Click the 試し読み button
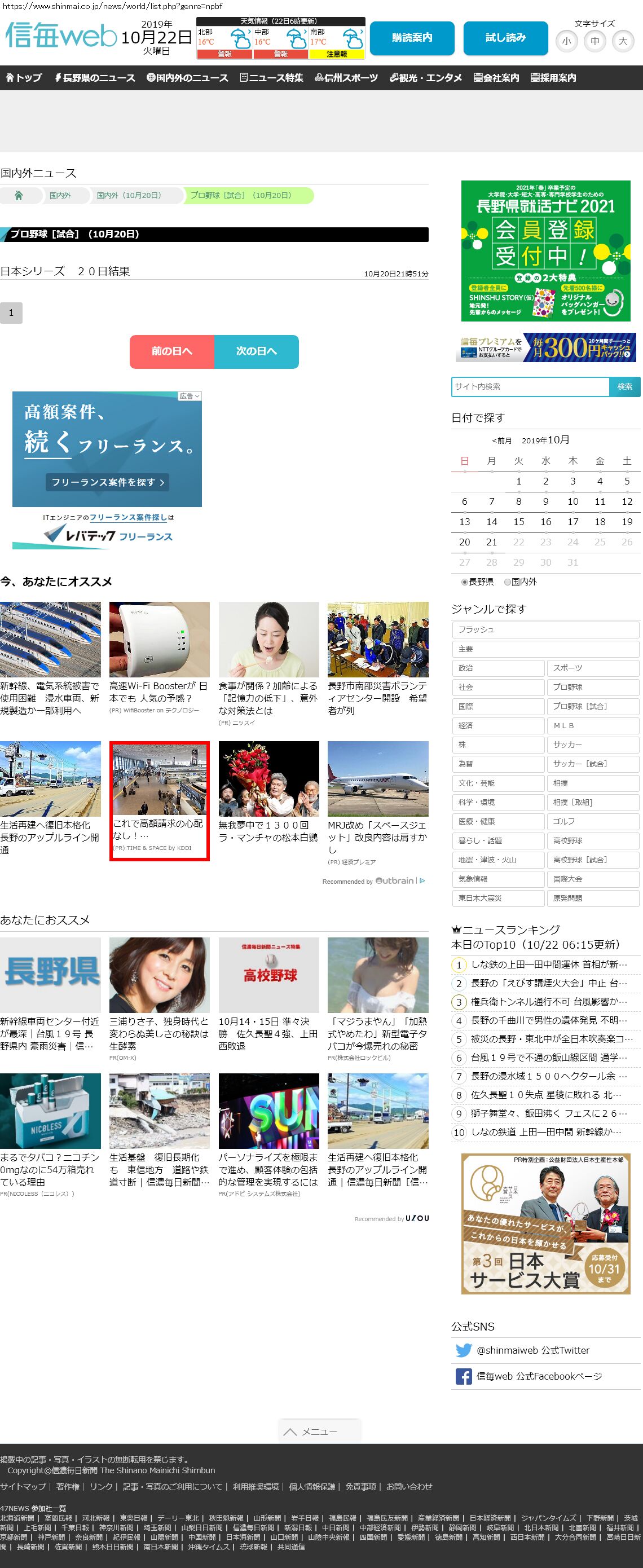 [506, 38]
